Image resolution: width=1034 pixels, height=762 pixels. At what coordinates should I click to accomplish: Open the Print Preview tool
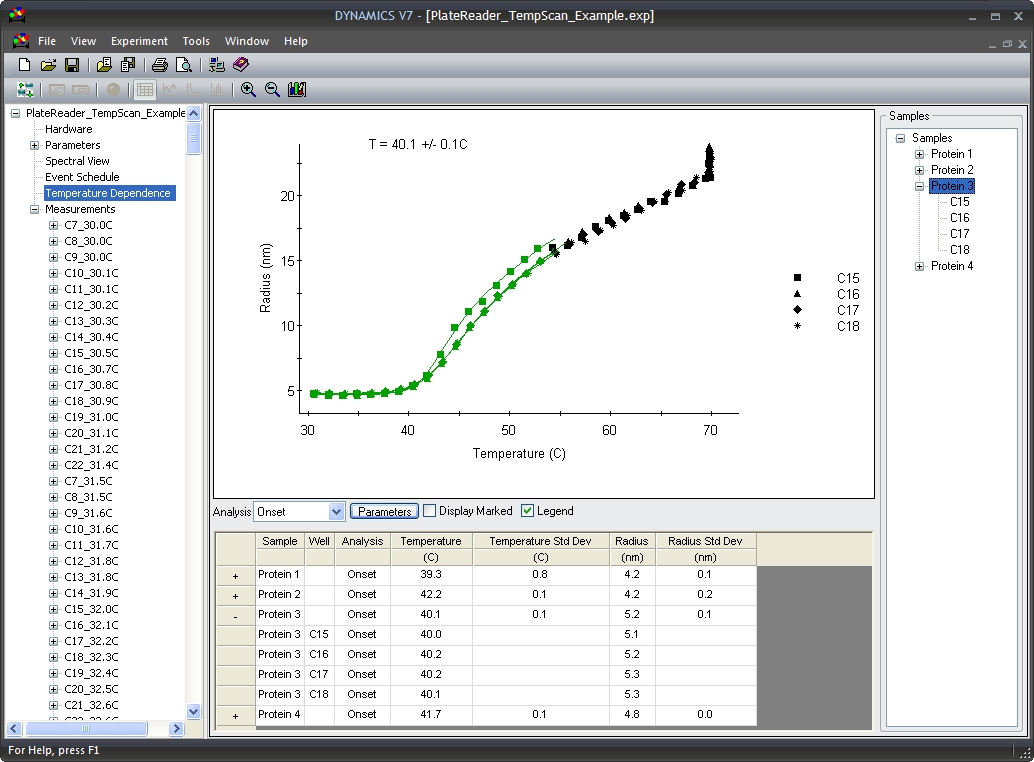point(183,64)
